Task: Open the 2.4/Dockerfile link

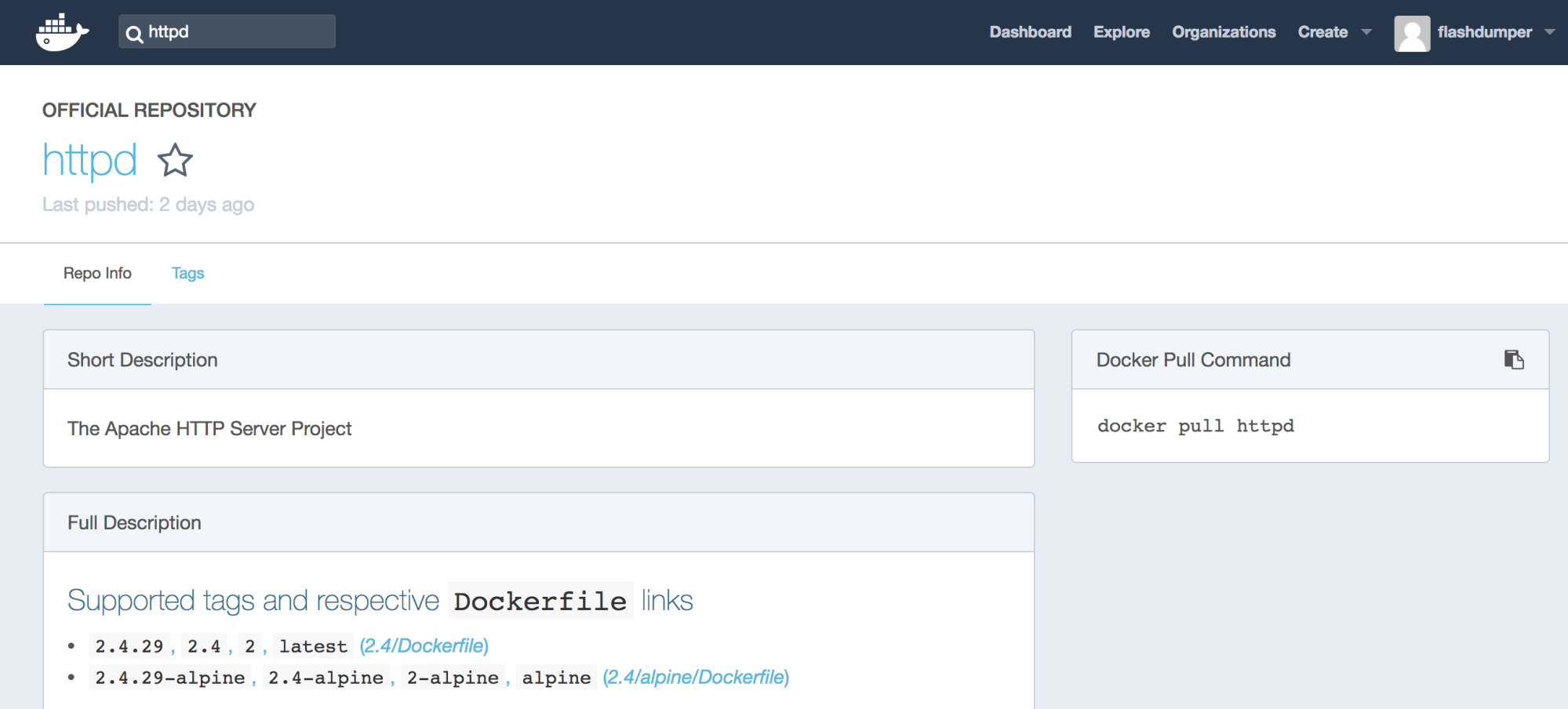Action: coord(424,645)
